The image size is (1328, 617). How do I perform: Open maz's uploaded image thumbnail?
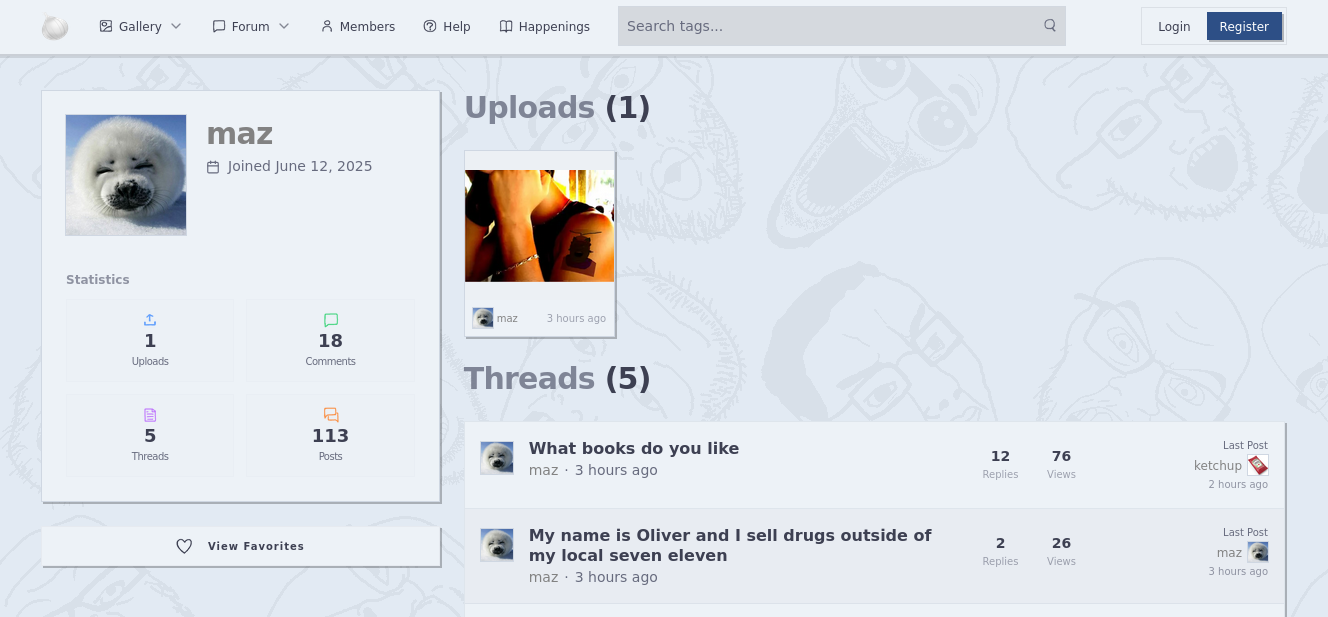pos(540,226)
